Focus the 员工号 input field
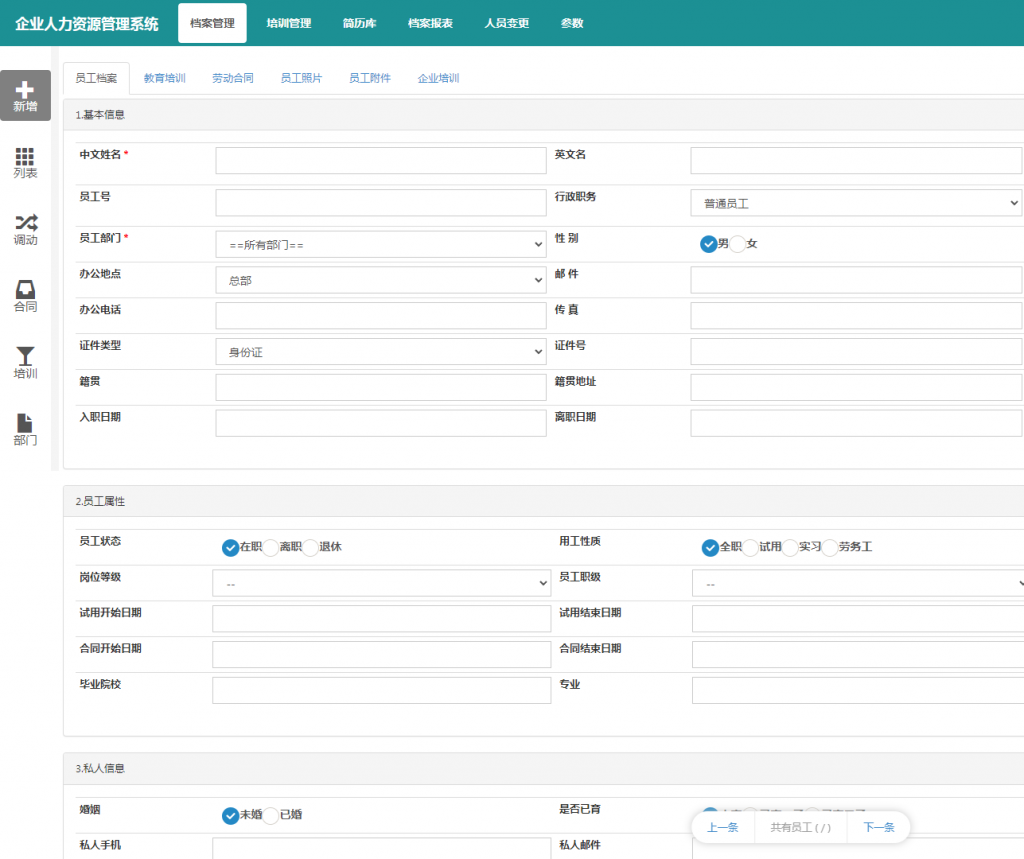Image resolution: width=1024 pixels, height=859 pixels. point(381,203)
